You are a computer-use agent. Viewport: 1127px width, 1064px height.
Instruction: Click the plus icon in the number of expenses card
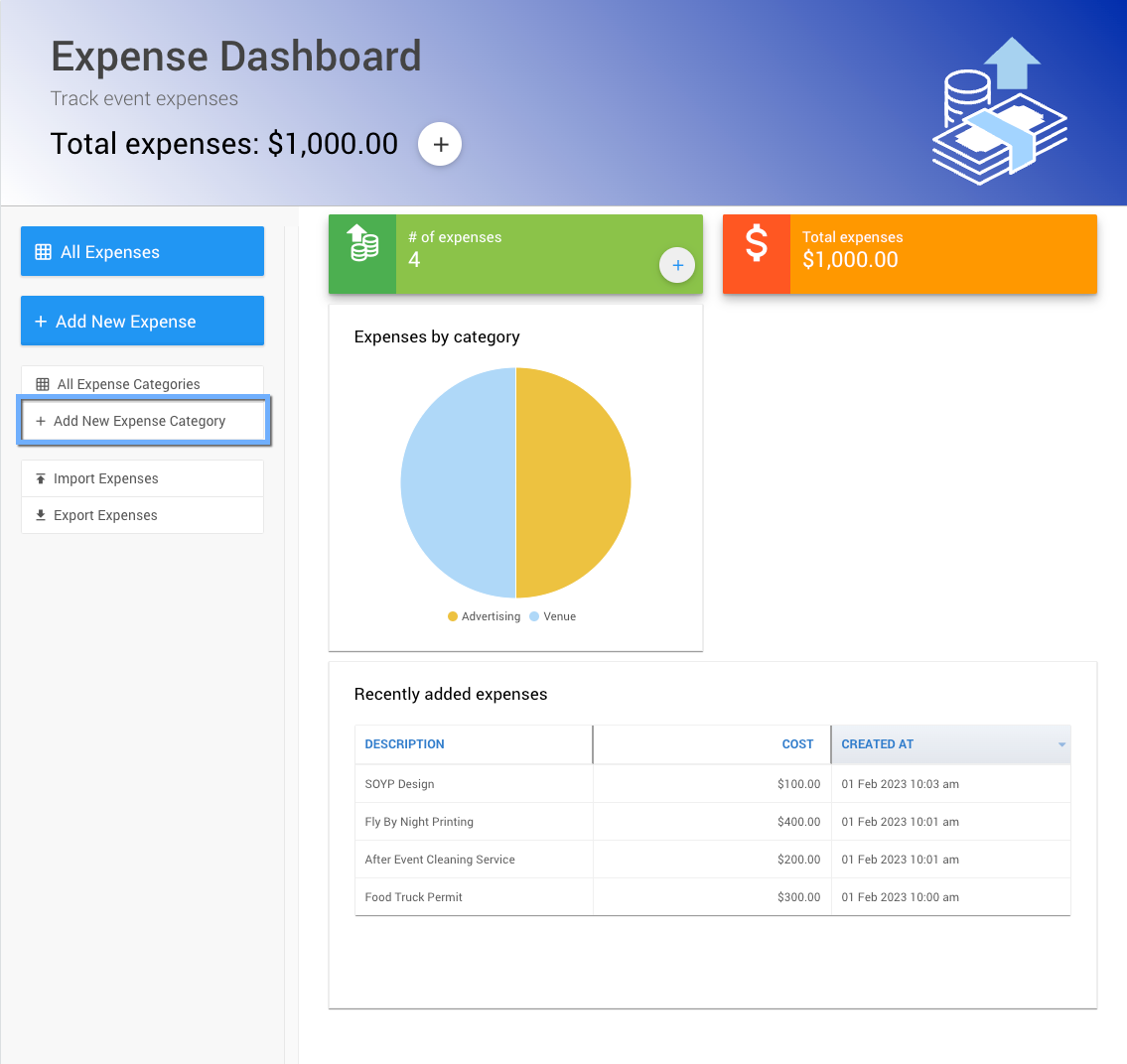pos(677,265)
